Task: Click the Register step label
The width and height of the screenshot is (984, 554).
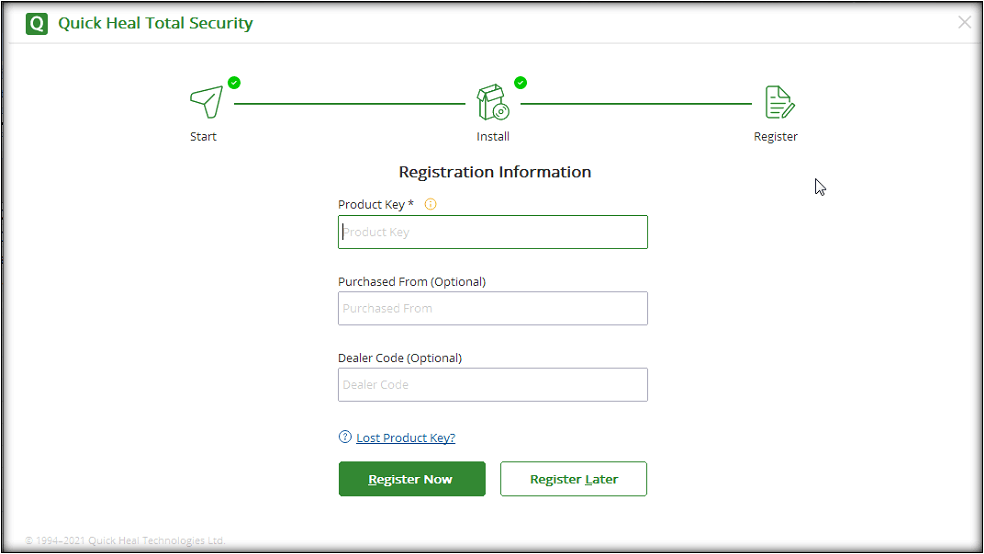Action: pyautogui.click(x=776, y=137)
